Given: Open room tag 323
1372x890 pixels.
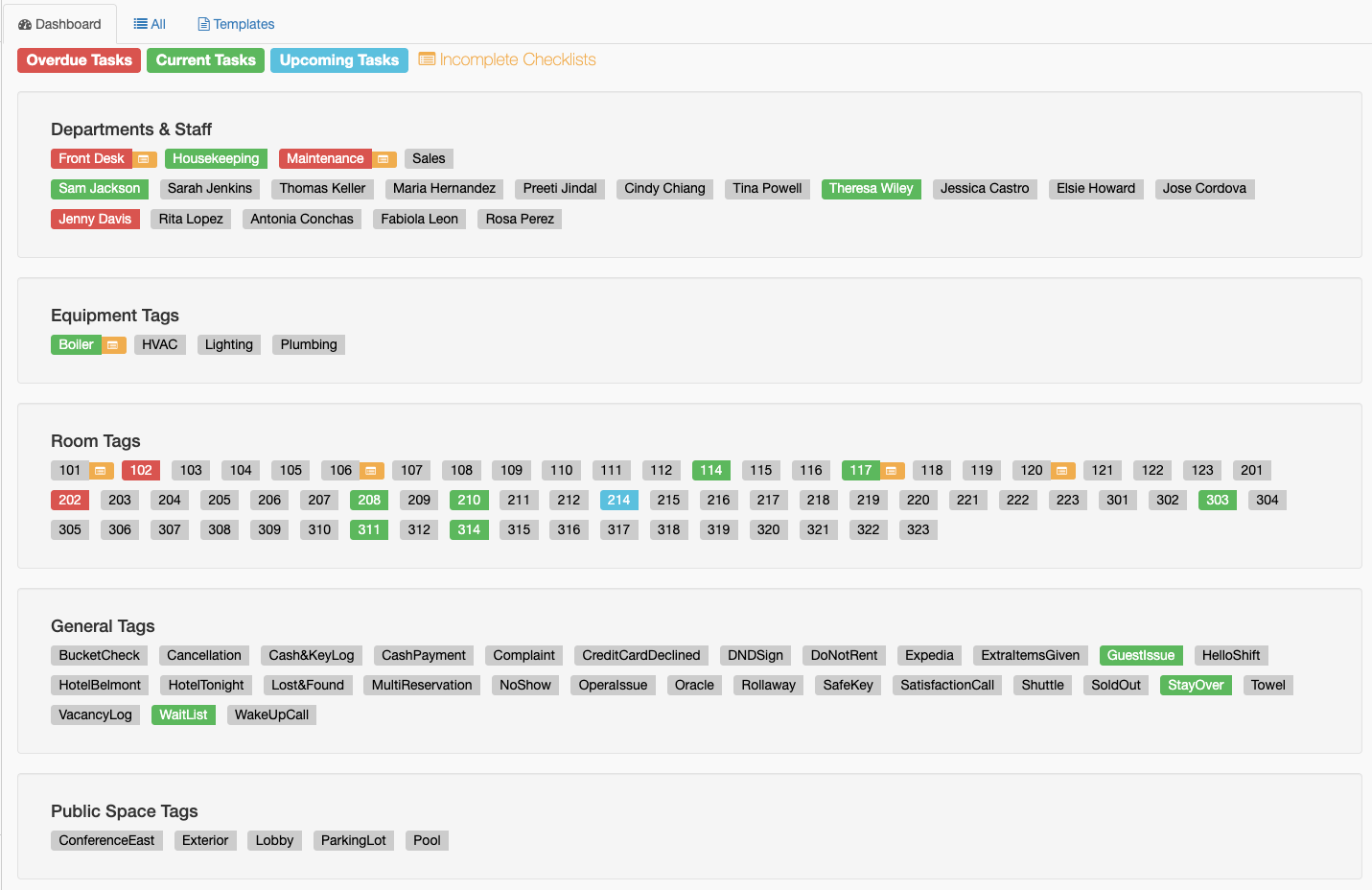Looking at the screenshot, I should point(919,530).
